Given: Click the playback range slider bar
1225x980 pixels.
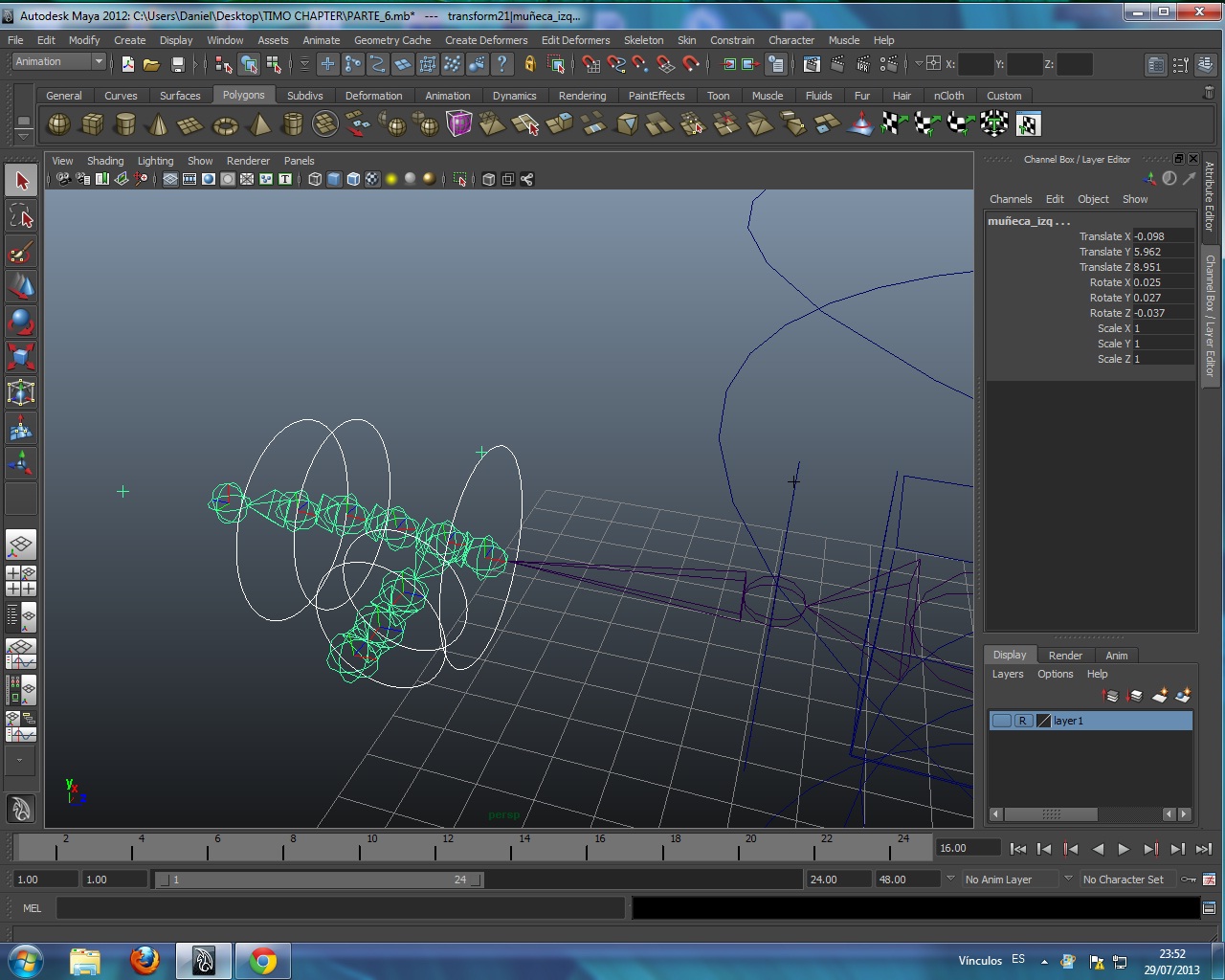Looking at the screenshot, I should 319,880.
